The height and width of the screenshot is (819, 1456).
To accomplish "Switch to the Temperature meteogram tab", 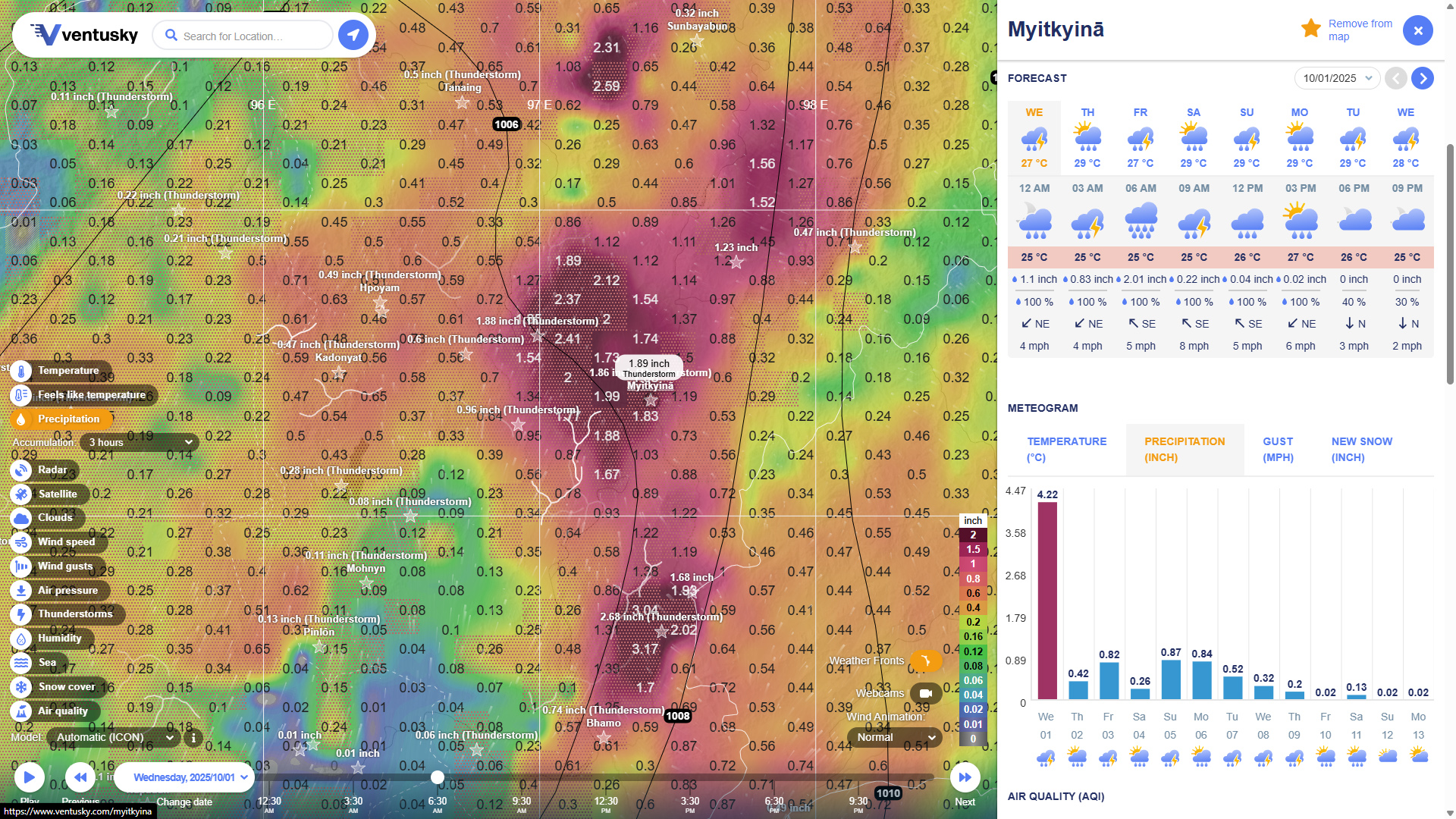I will 1066,449.
